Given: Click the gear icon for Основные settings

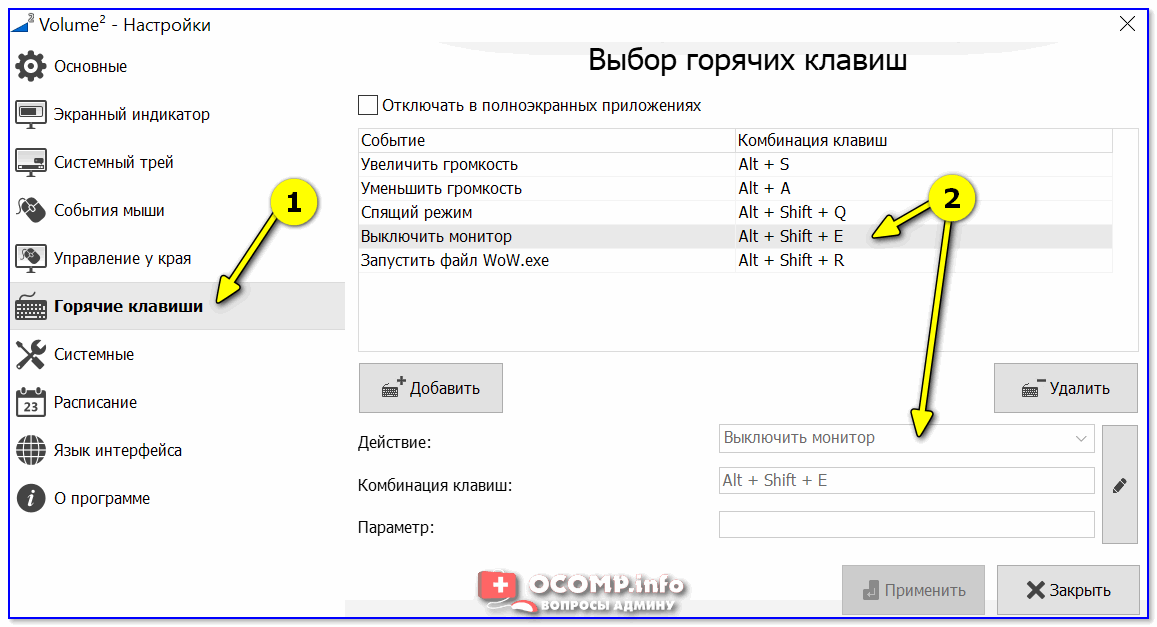Looking at the screenshot, I should point(31,67).
